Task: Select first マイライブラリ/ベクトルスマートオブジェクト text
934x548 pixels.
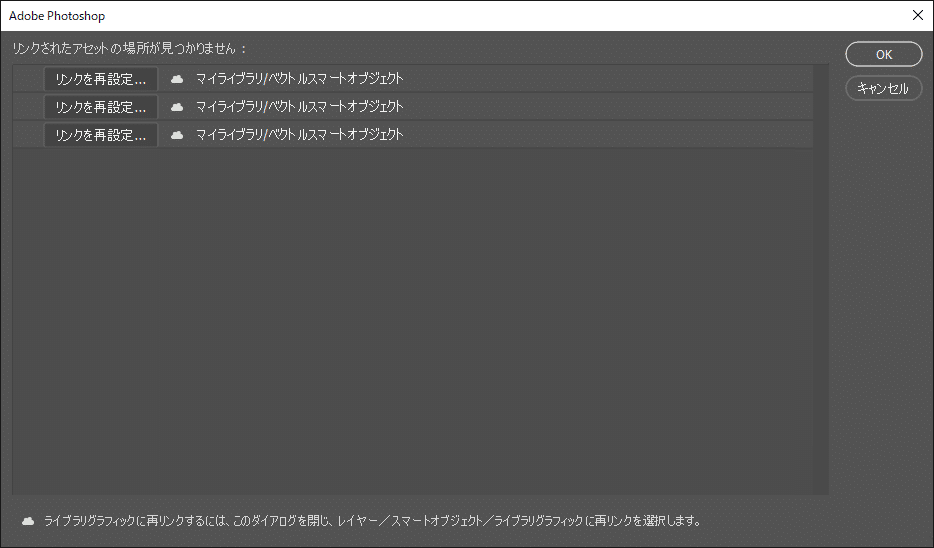Action: click(x=300, y=78)
